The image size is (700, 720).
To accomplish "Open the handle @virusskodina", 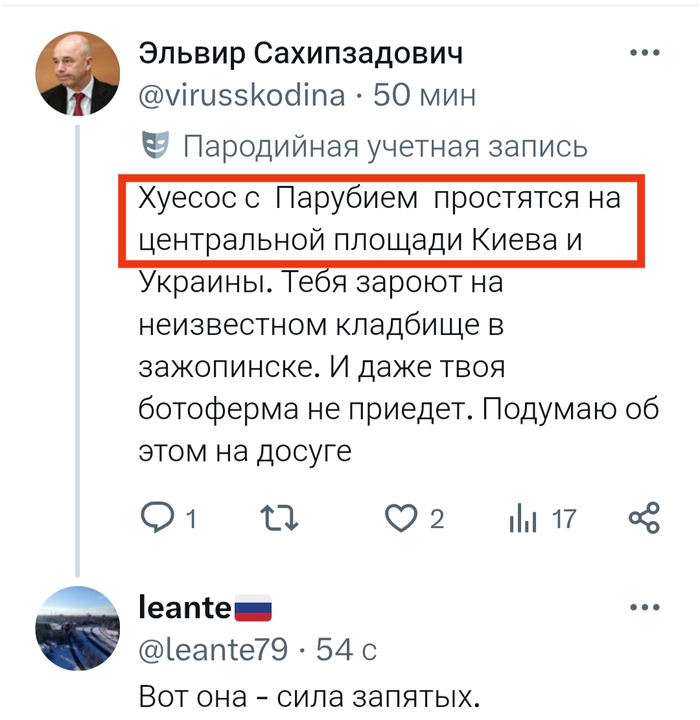I will point(242,96).
